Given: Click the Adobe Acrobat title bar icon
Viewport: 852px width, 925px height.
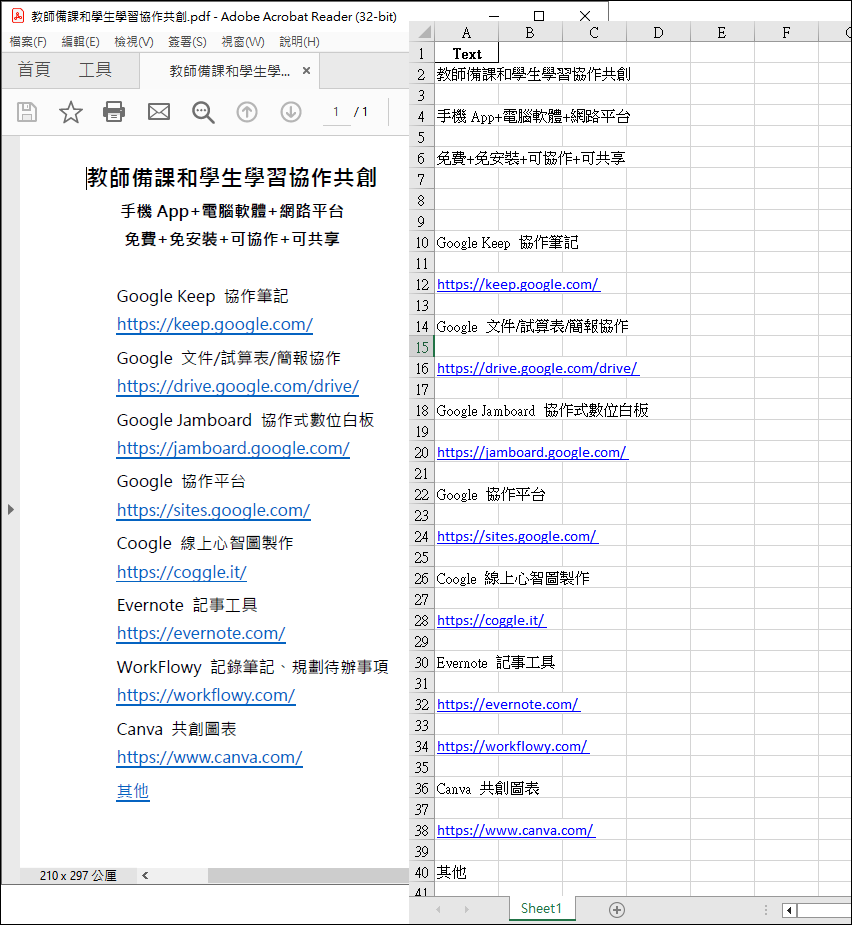Looking at the screenshot, I should 18,16.
